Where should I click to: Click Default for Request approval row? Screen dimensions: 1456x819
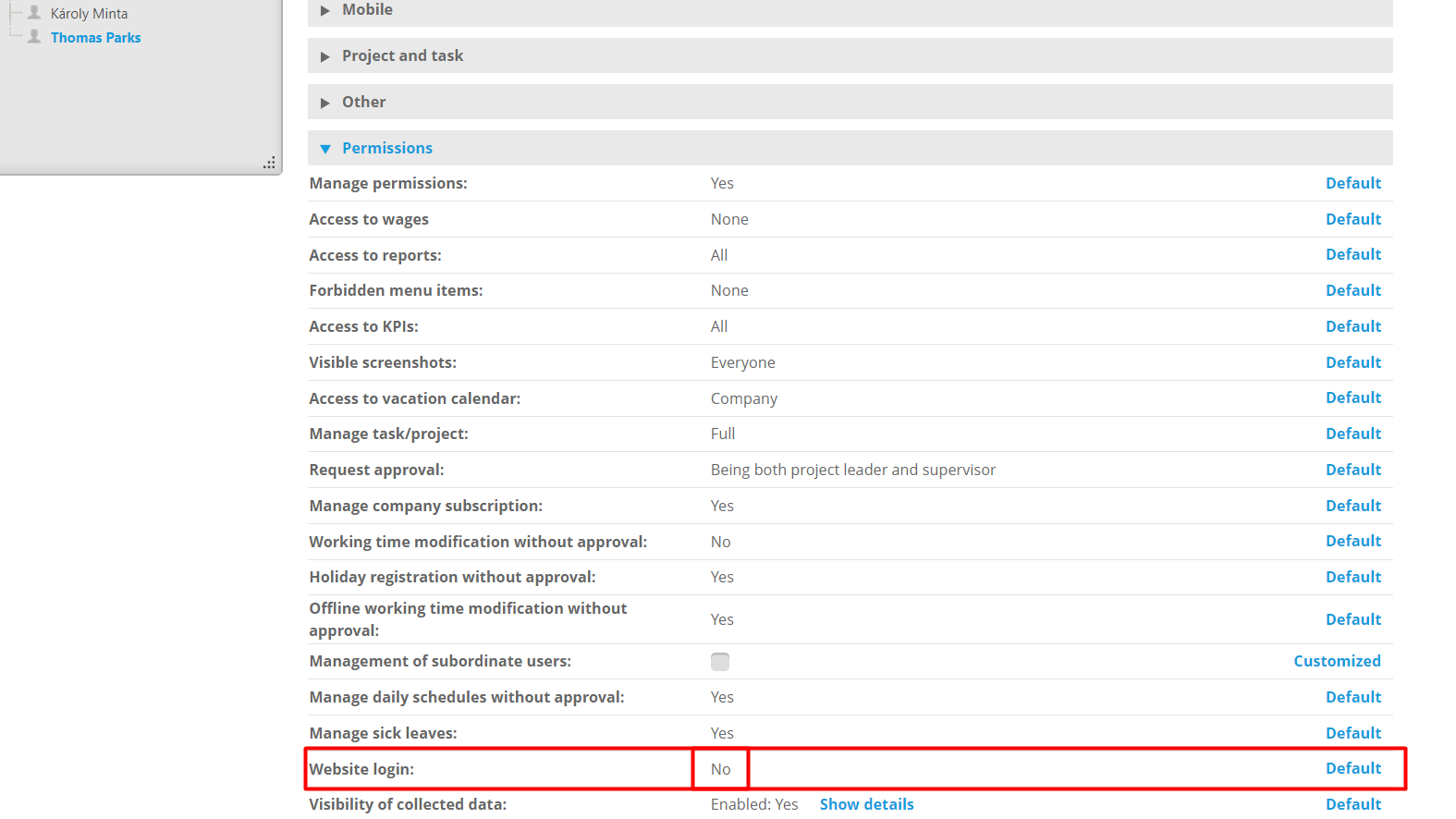click(1352, 470)
